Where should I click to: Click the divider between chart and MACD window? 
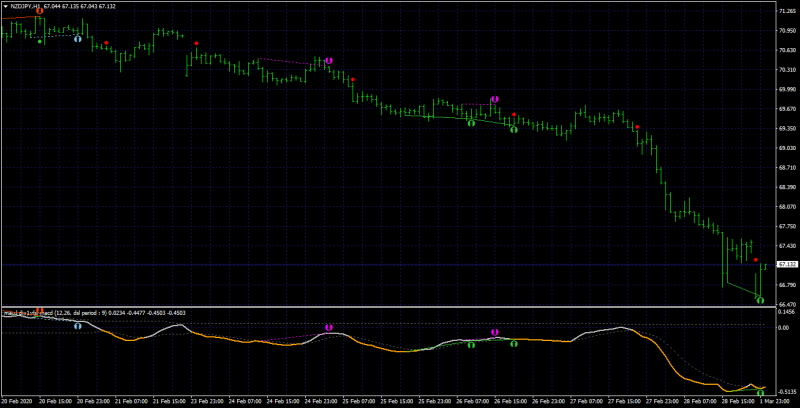tap(388, 307)
